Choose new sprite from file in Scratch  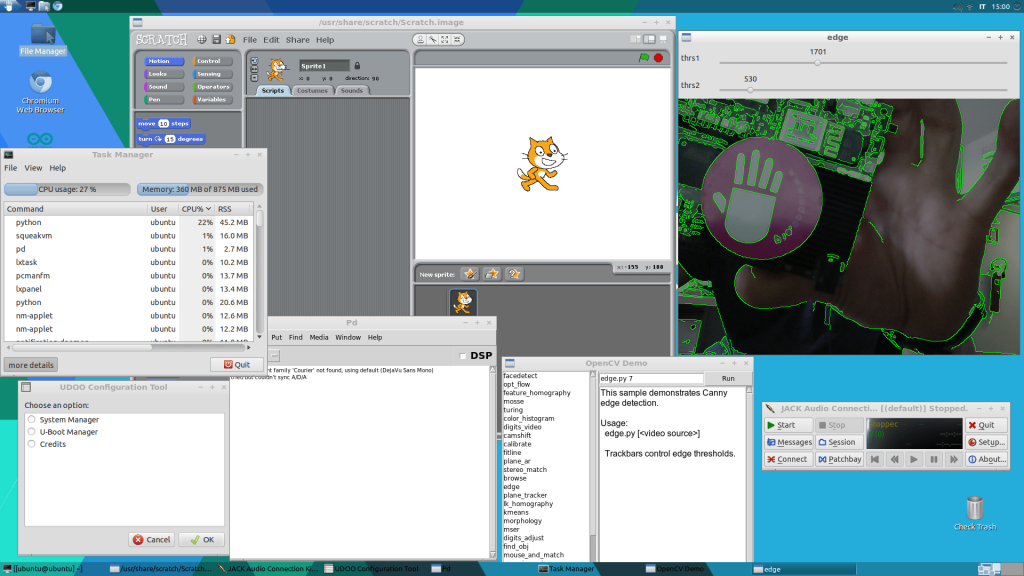pyautogui.click(x=492, y=274)
